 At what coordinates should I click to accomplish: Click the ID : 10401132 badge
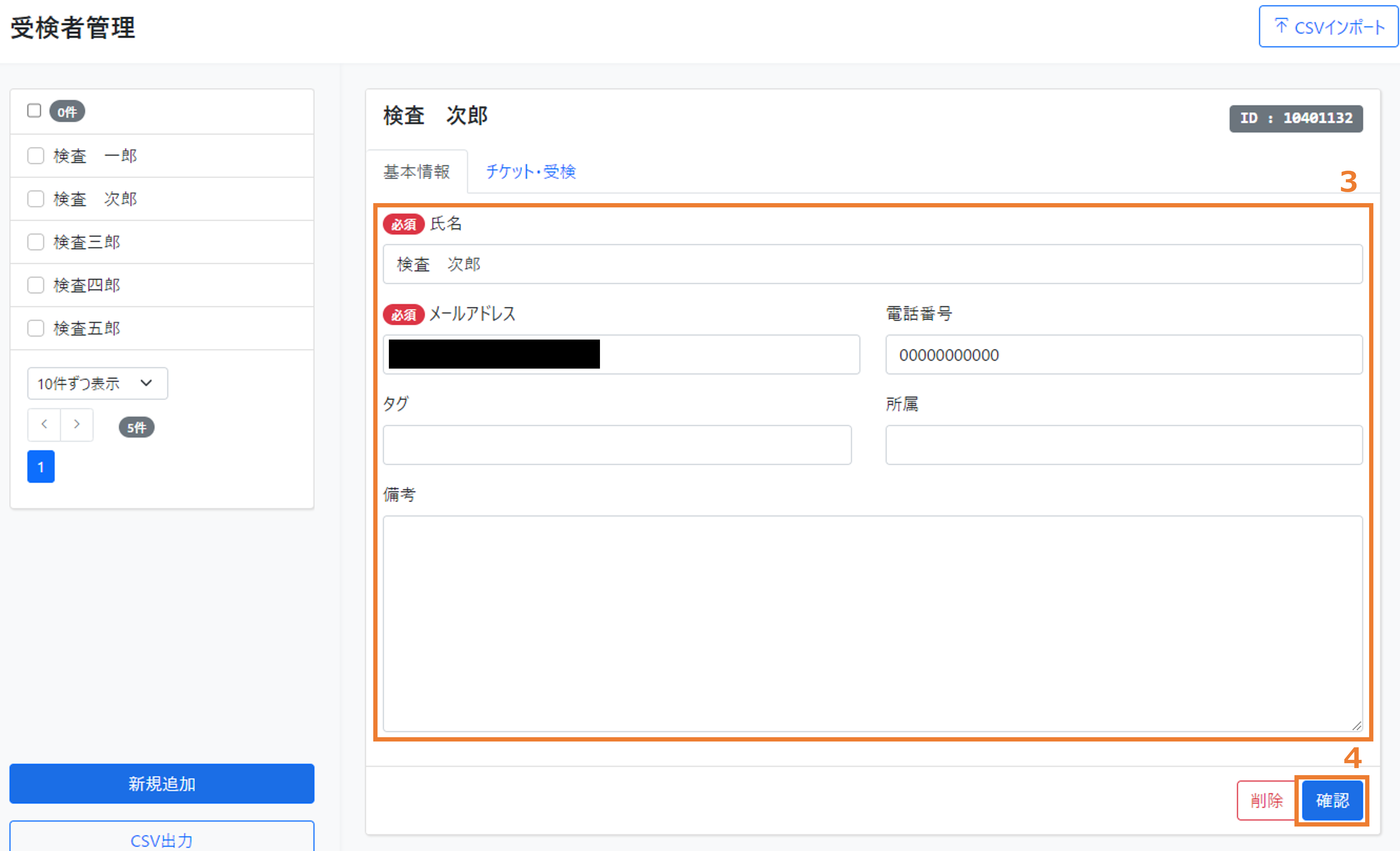(1296, 118)
